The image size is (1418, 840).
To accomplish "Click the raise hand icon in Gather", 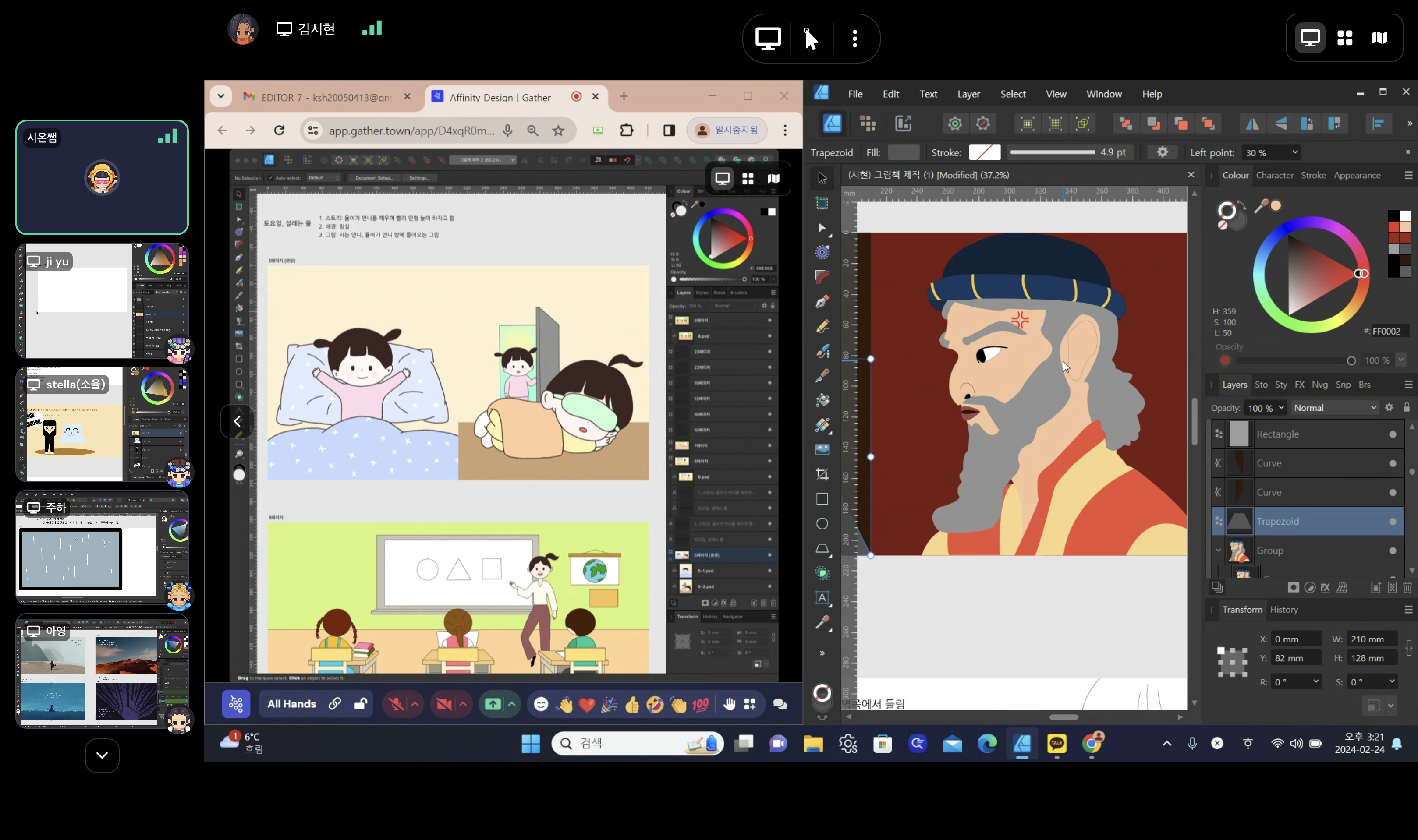I will point(730,704).
